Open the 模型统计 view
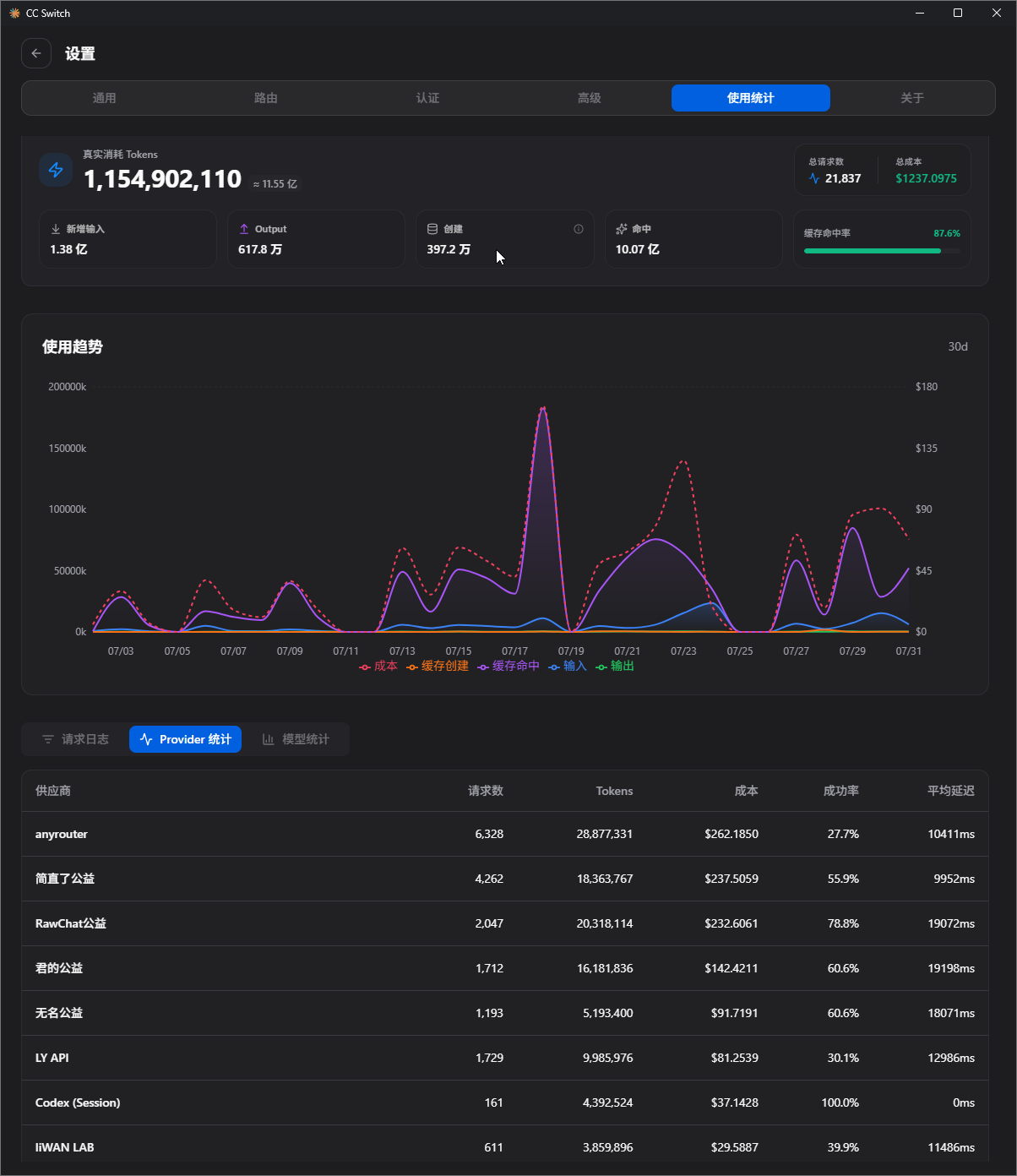Image resolution: width=1017 pixels, height=1176 pixels. coord(296,739)
